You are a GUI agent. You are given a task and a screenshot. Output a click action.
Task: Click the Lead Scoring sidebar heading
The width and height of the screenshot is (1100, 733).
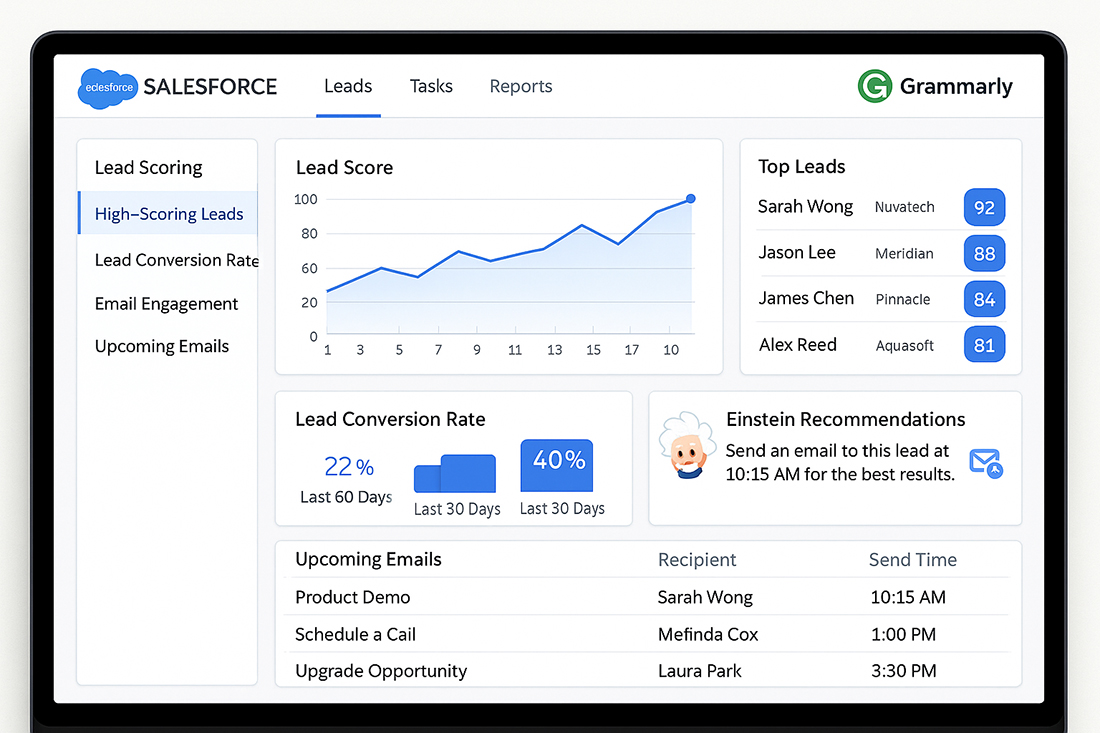(x=149, y=168)
